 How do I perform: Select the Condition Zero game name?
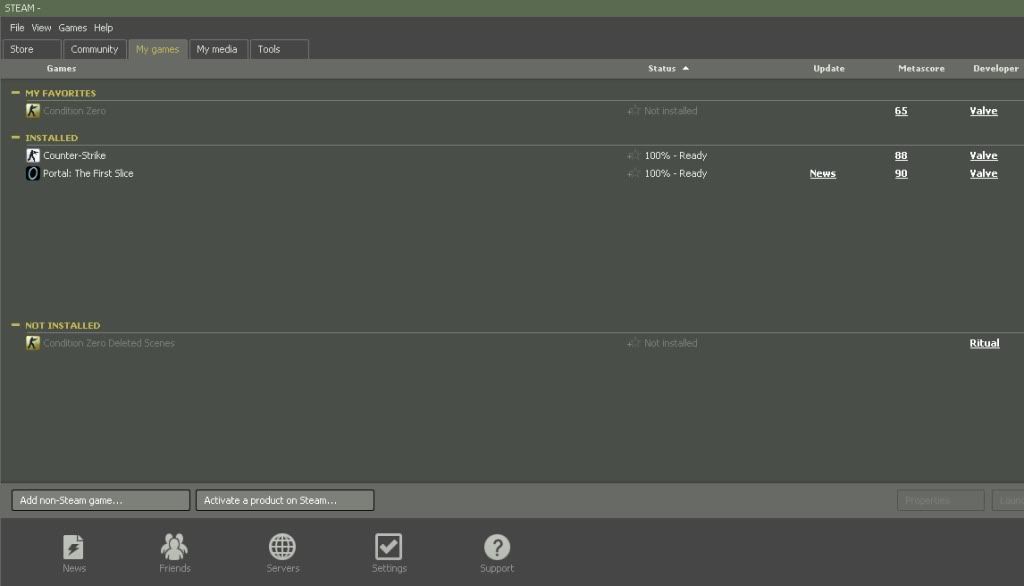pos(74,111)
